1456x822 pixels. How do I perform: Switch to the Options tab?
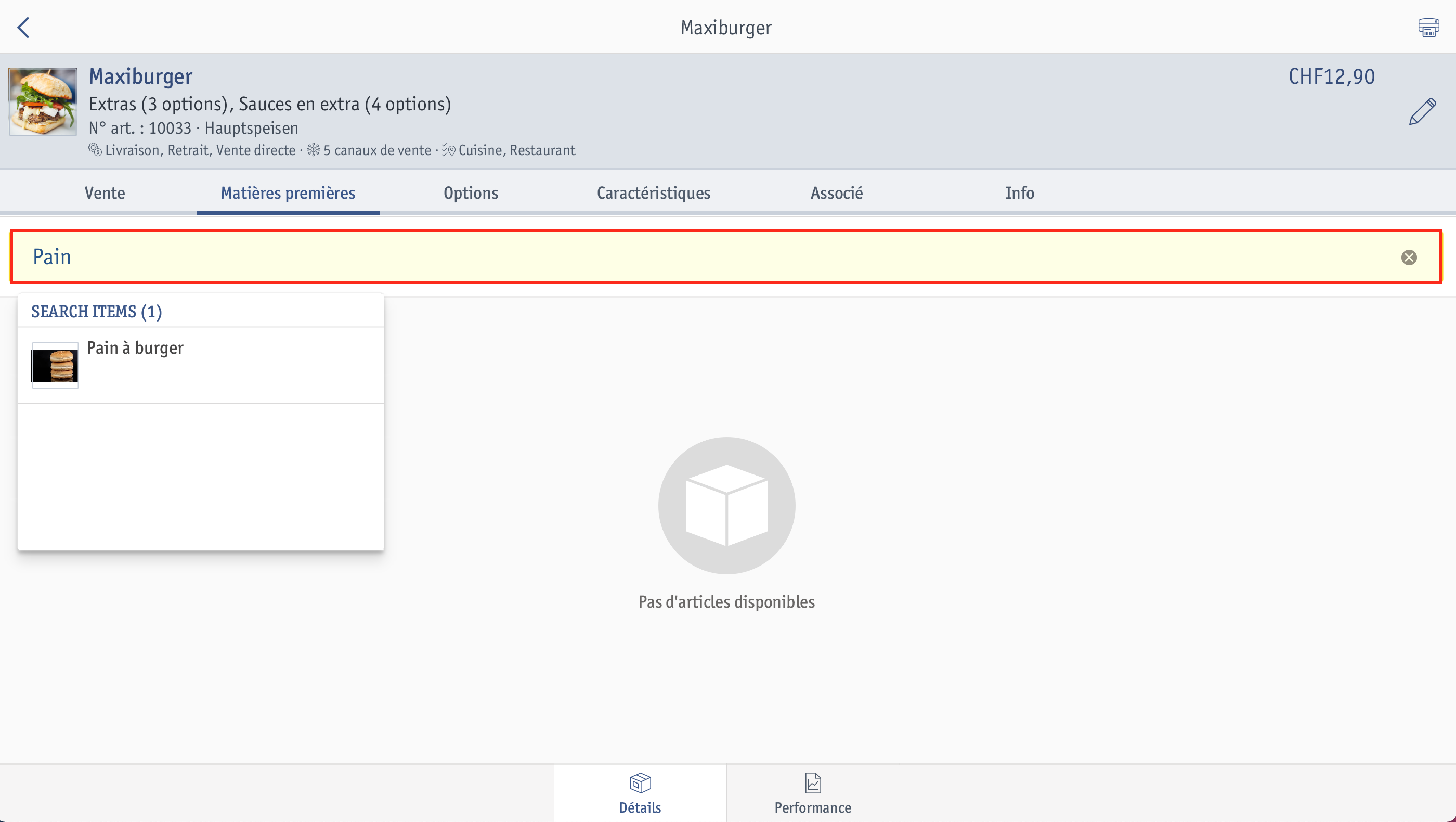[x=471, y=194]
